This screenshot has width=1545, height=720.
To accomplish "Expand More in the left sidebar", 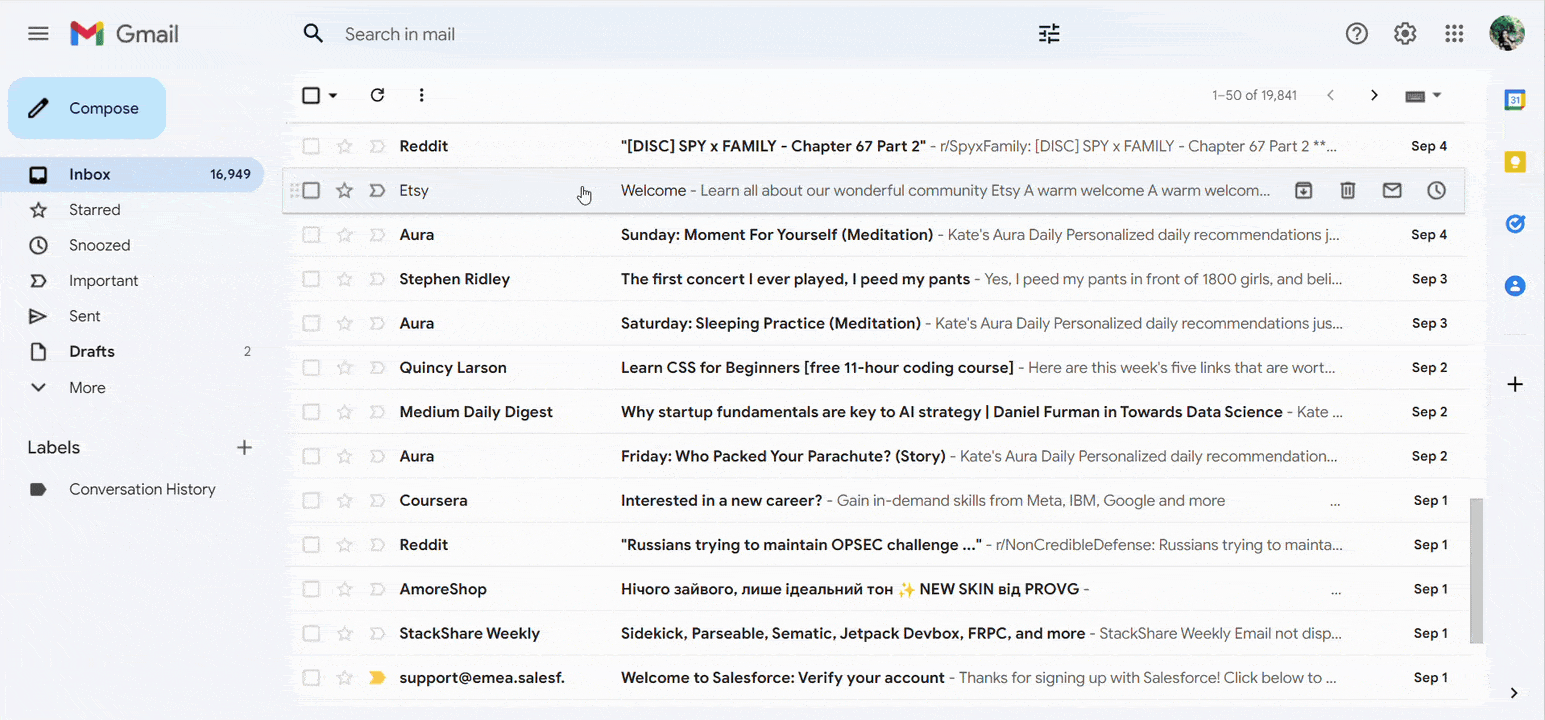I will click(87, 387).
